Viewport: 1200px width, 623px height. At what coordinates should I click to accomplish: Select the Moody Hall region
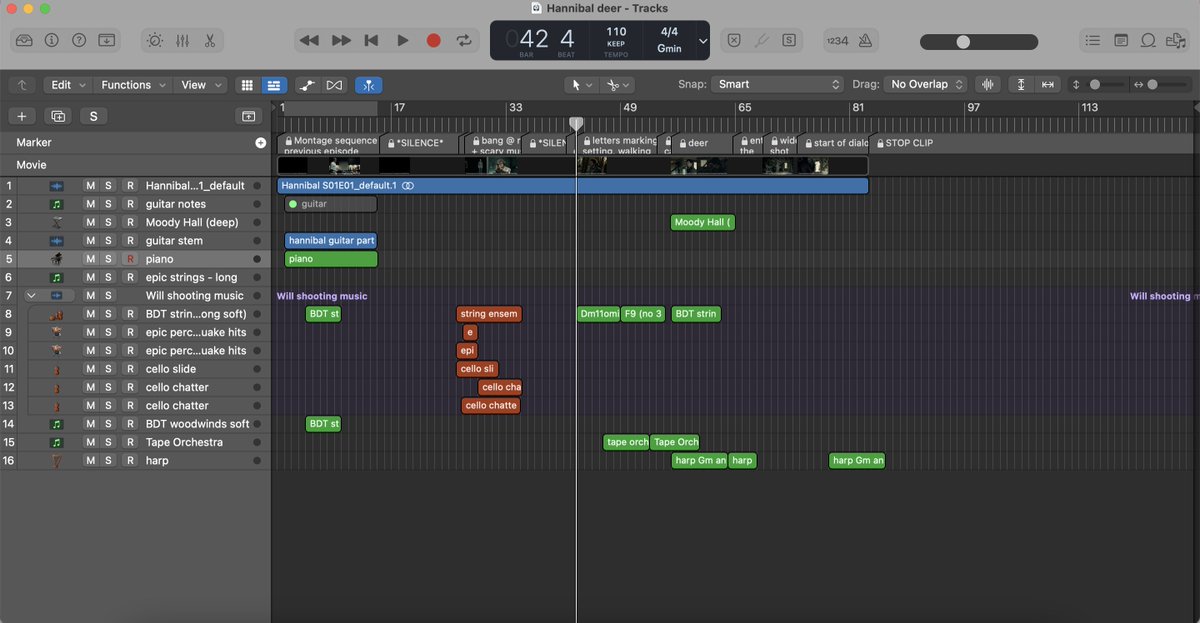pyautogui.click(x=703, y=222)
